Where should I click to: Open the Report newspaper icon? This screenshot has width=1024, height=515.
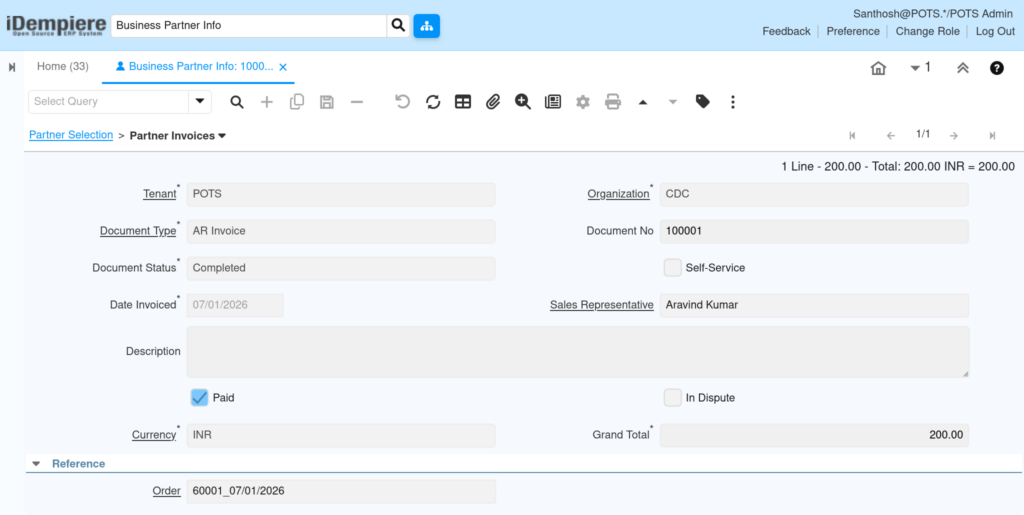[553, 102]
